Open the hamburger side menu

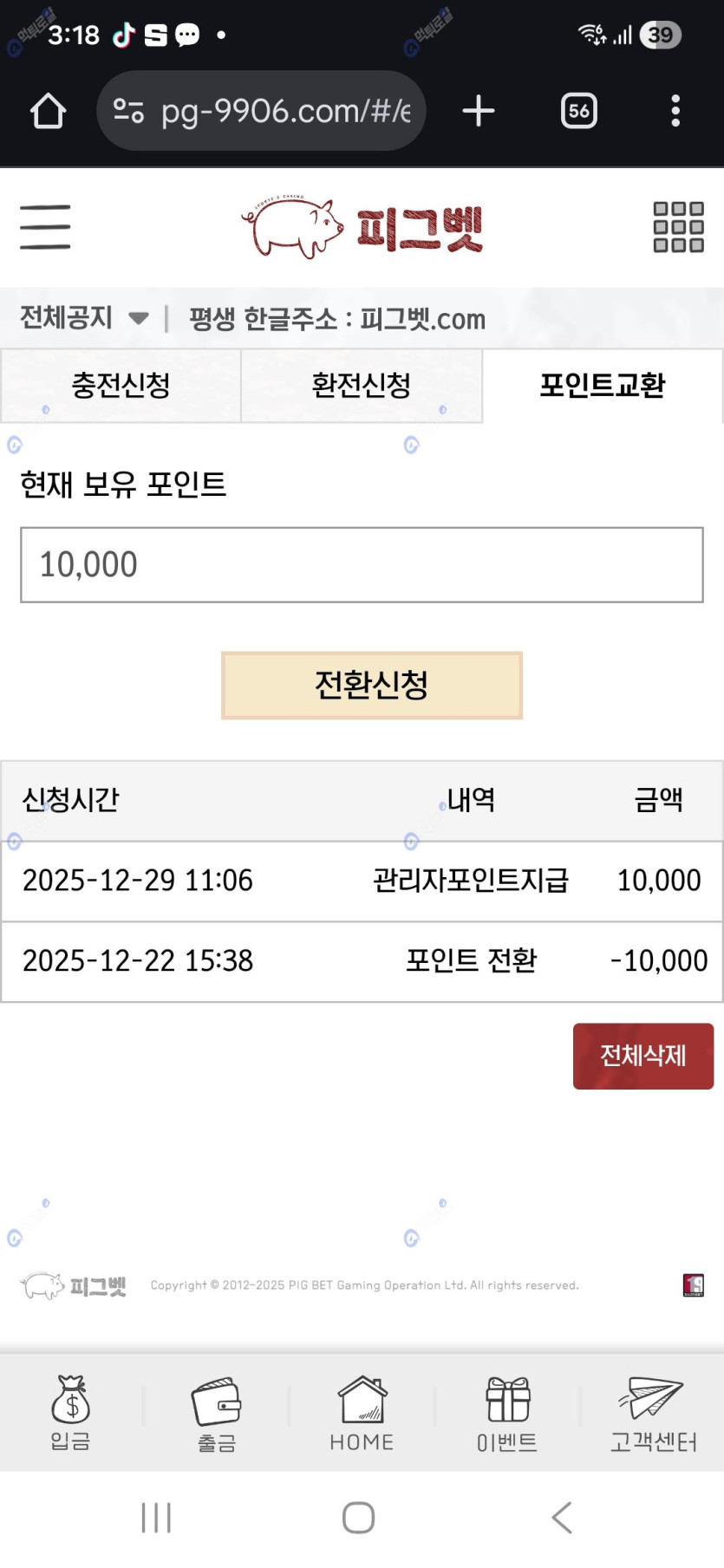45,227
